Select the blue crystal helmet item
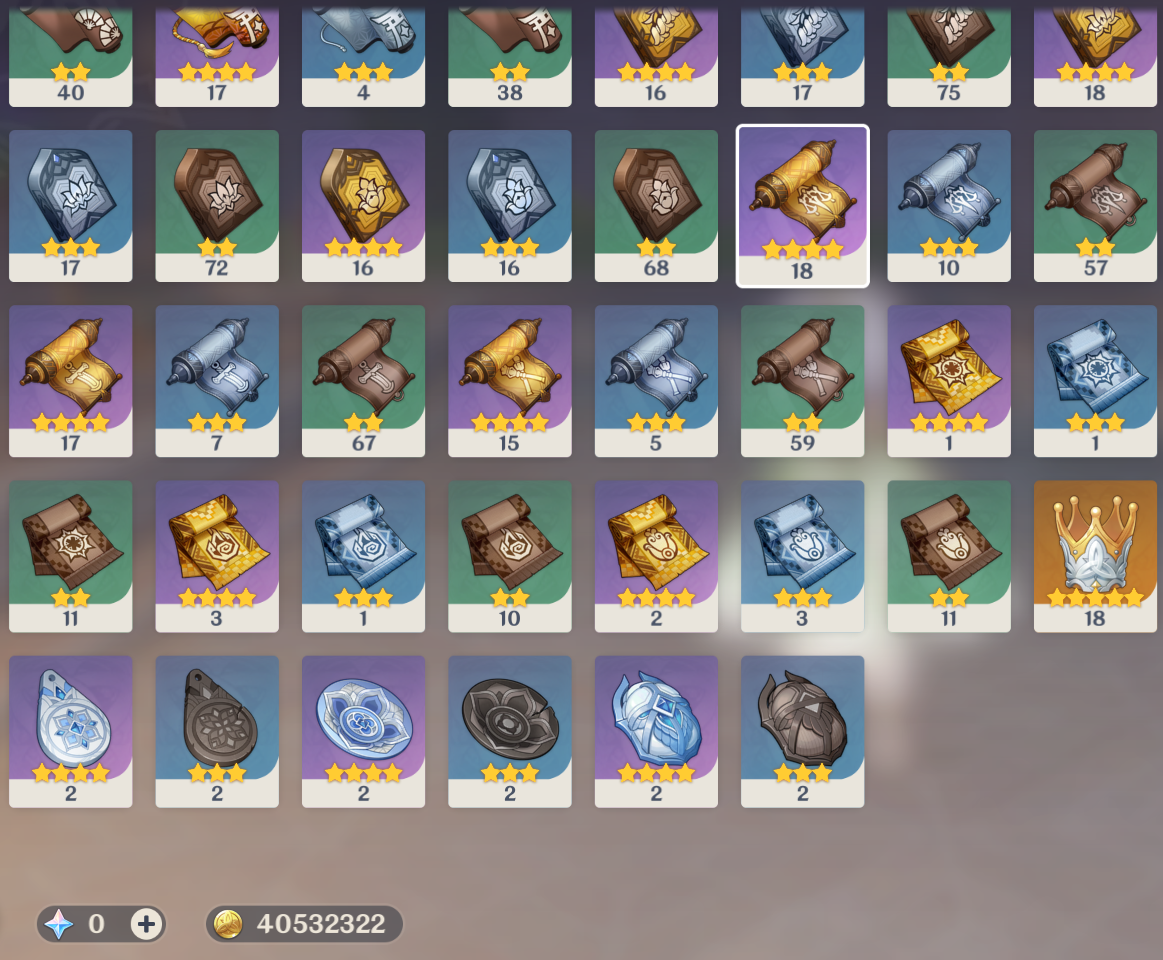The width and height of the screenshot is (1163, 960). tap(656, 731)
